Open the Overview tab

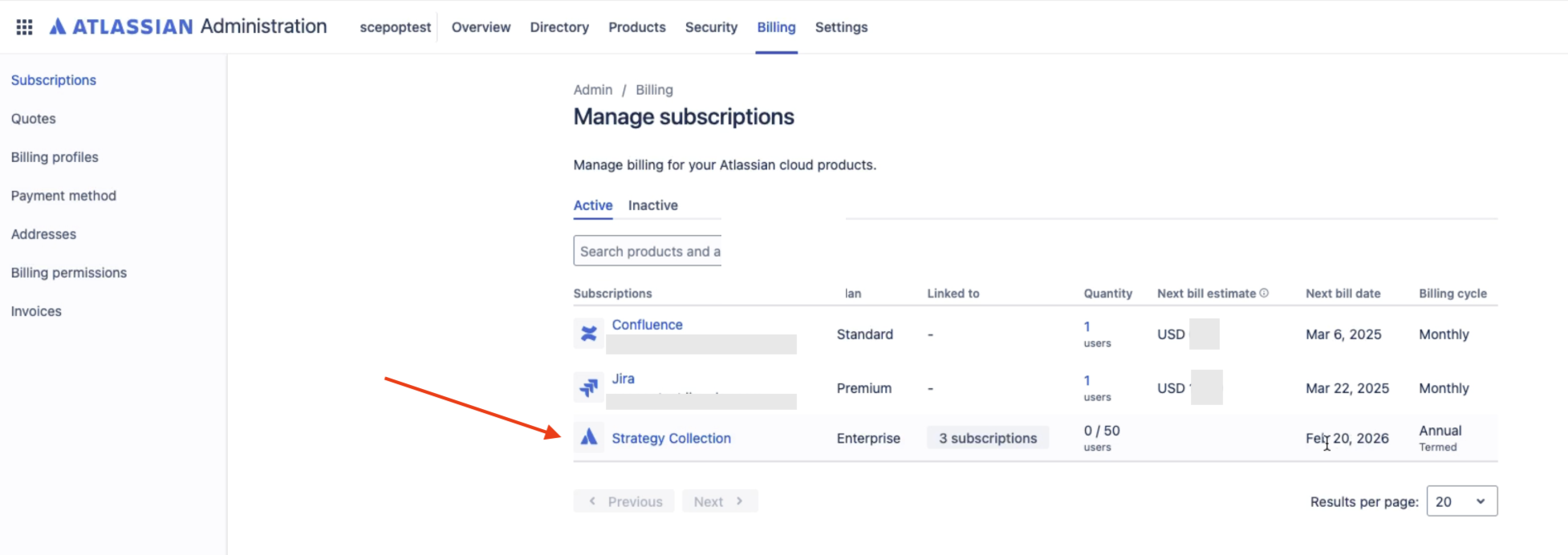coord(481,27)
